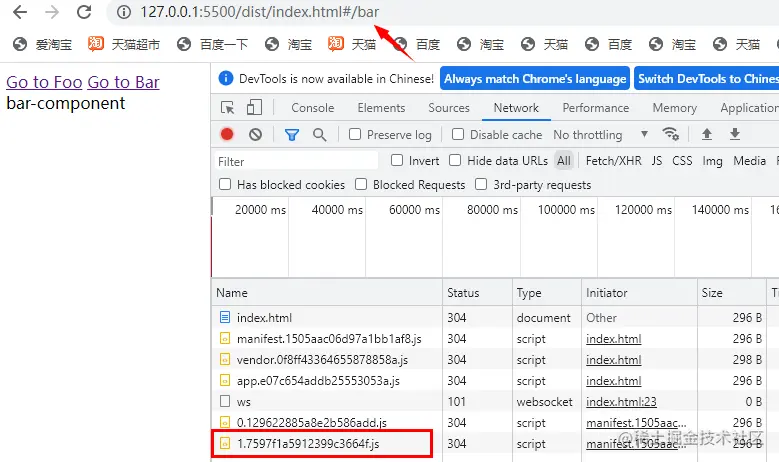779x462 pixels.
Task: Click the 40000 ms timeline marker
Action: pyautogui.click(x=337, y=210)
